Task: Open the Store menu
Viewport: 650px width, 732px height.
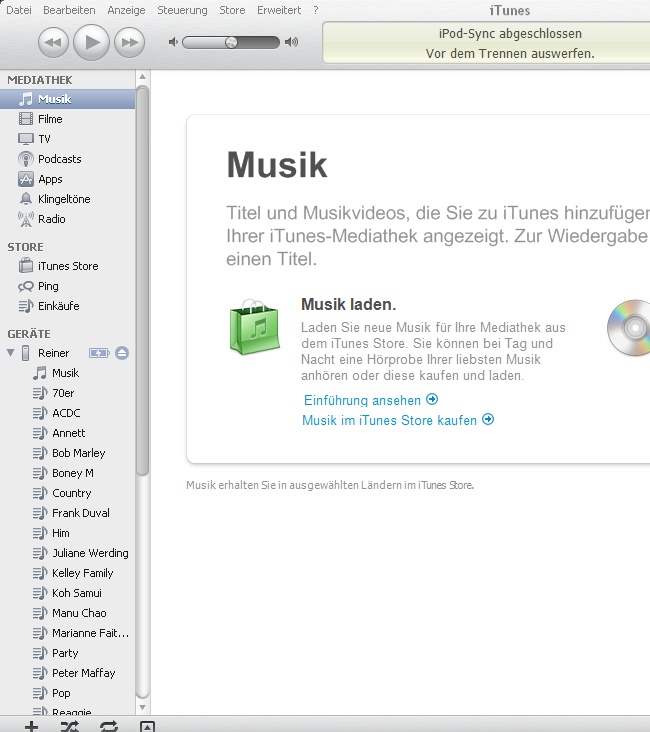Action: coord(232,10)
